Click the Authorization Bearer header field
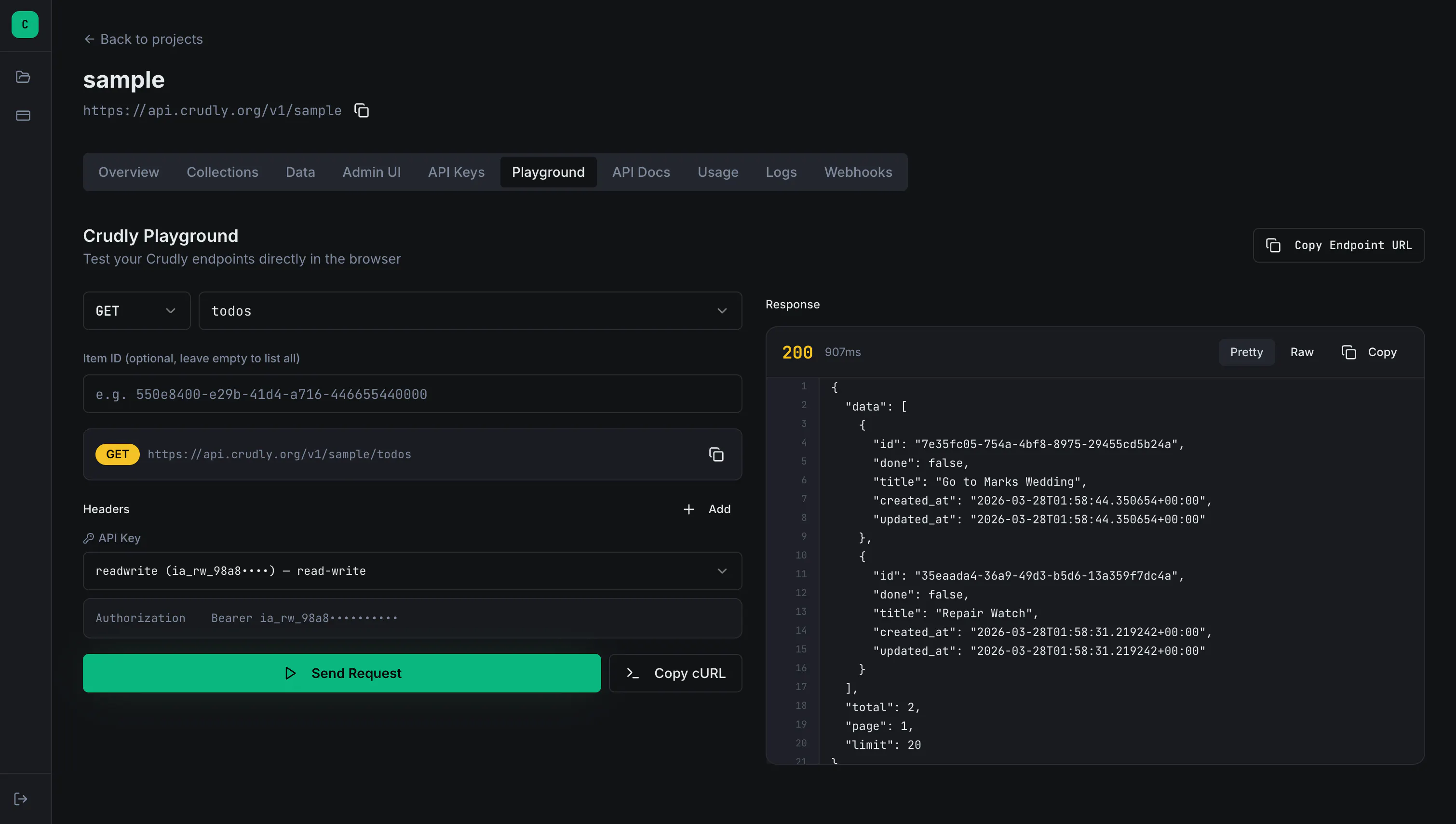Screen dimensions: 1456x824 [412, 619]
